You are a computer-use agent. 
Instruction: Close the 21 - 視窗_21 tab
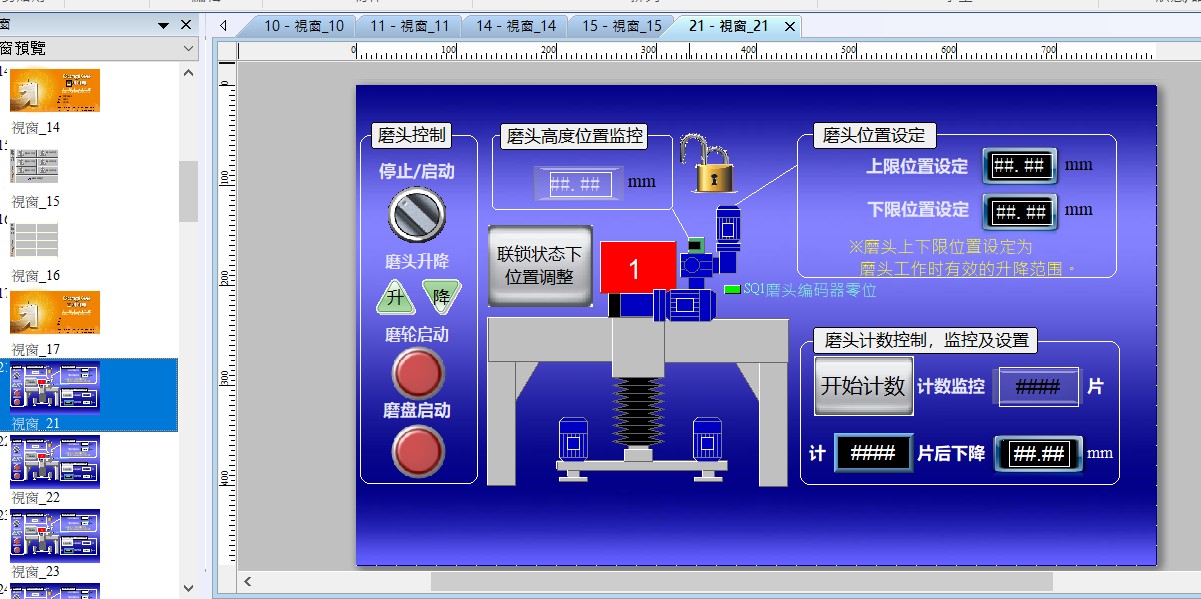coord(790,27)
